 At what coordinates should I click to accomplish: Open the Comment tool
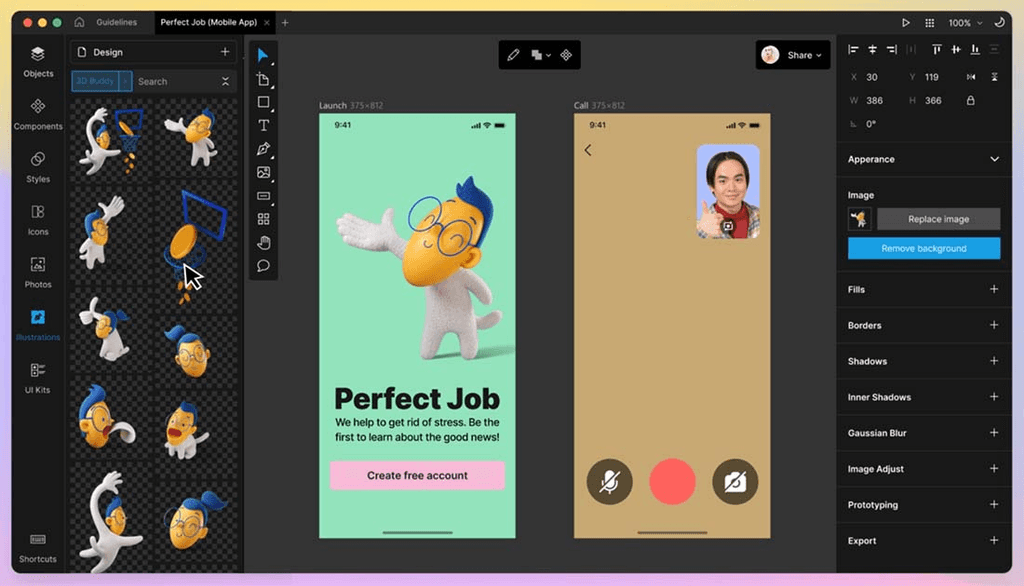click(264, 265)
